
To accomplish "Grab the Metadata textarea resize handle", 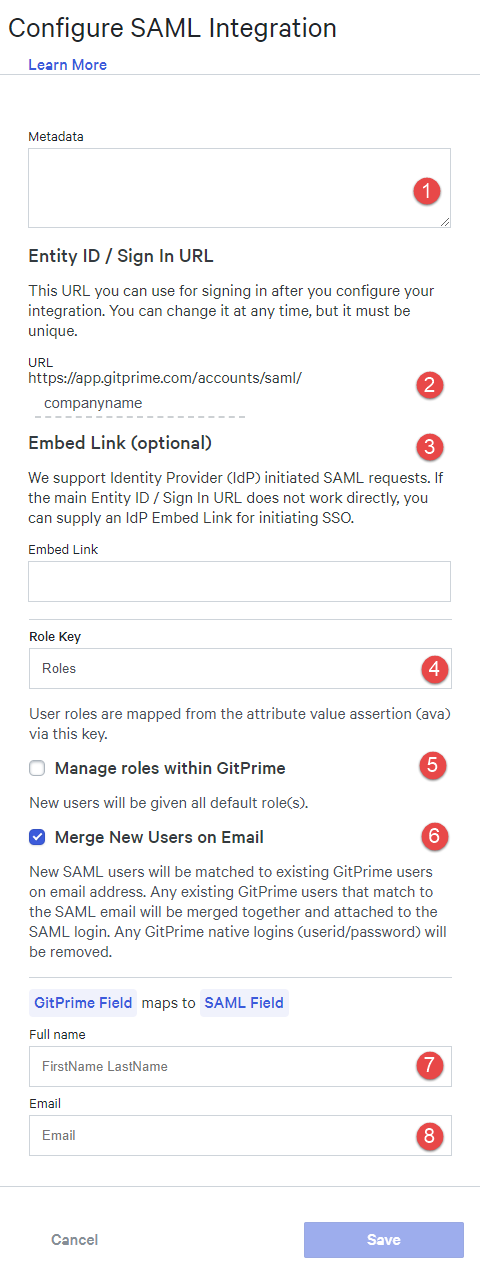I will pyautogui.click(x=445, y=222).
